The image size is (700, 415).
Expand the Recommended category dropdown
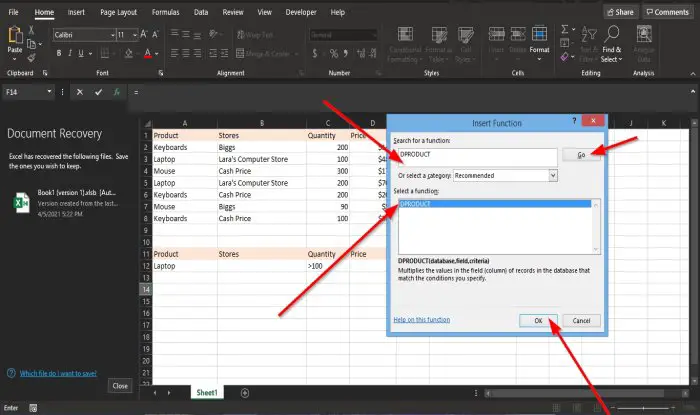[553, 175]
